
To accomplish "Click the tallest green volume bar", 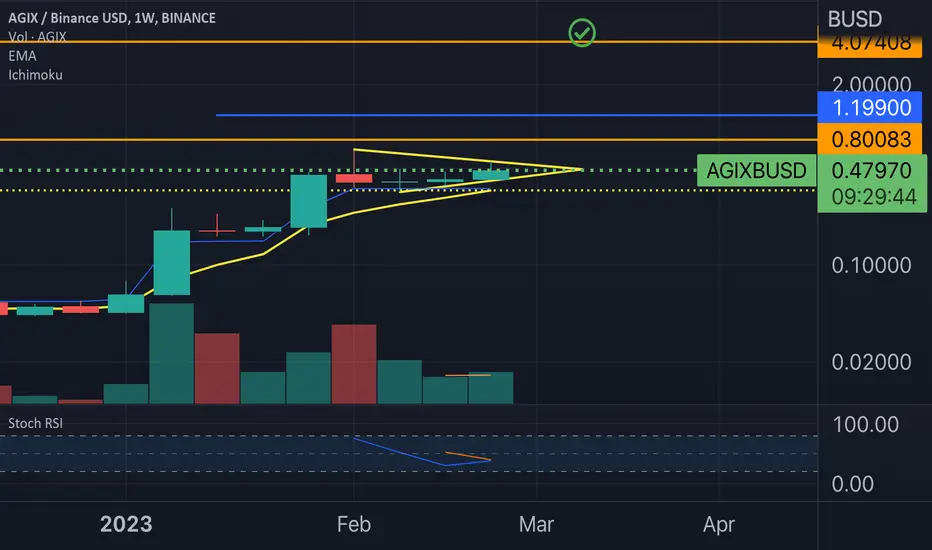I will point(171,354).
